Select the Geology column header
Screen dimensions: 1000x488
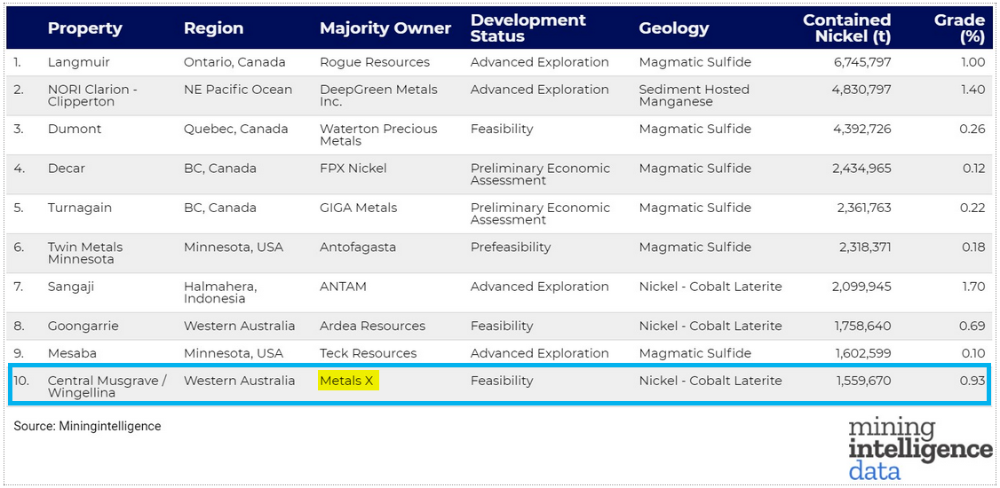(x=674, y=29)
